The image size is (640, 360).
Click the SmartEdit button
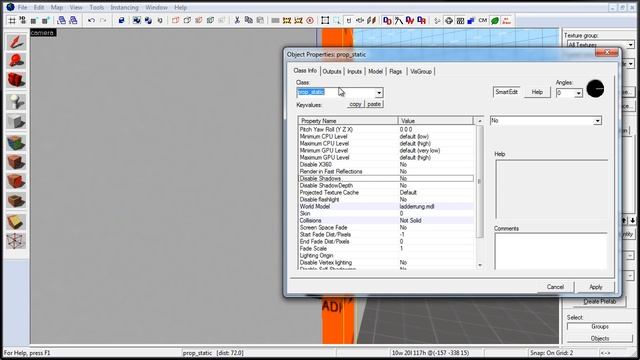point(507,92)
